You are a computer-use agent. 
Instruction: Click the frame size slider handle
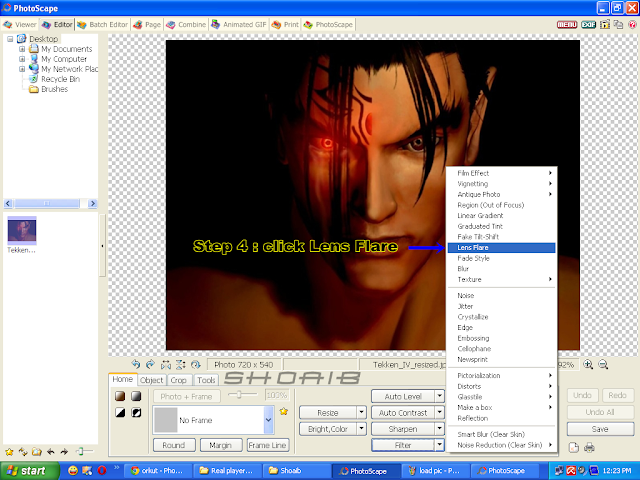(239, 394)
